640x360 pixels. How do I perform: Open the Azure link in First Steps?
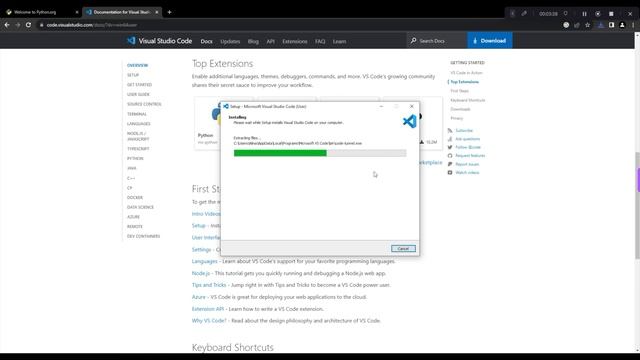199,297
